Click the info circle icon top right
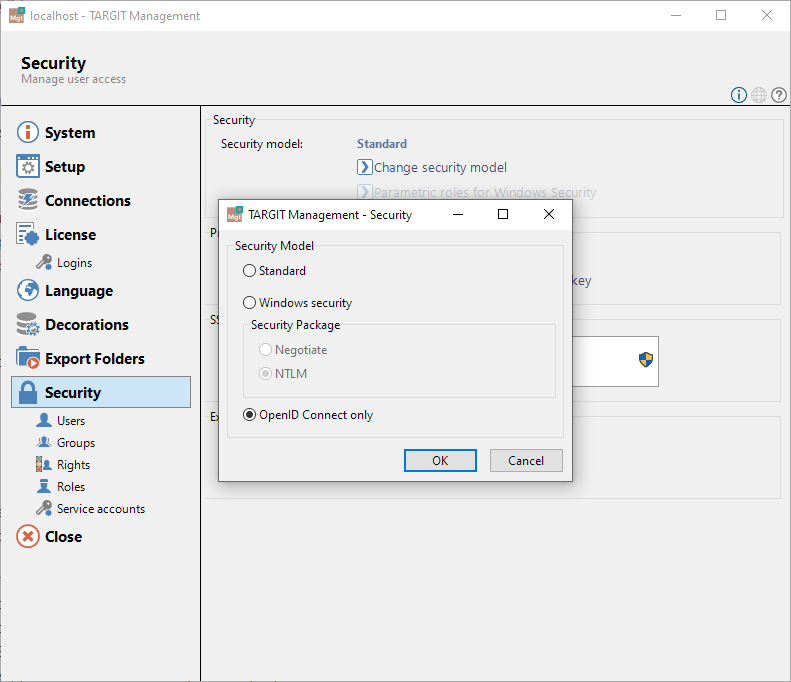This screenshot has height=682, width=791. click(x=739, y=95)
